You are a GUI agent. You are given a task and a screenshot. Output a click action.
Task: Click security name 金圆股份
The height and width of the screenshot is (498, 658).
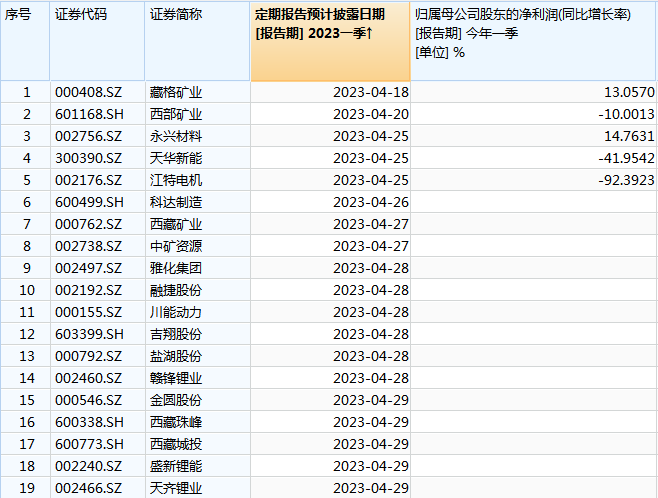176,400
